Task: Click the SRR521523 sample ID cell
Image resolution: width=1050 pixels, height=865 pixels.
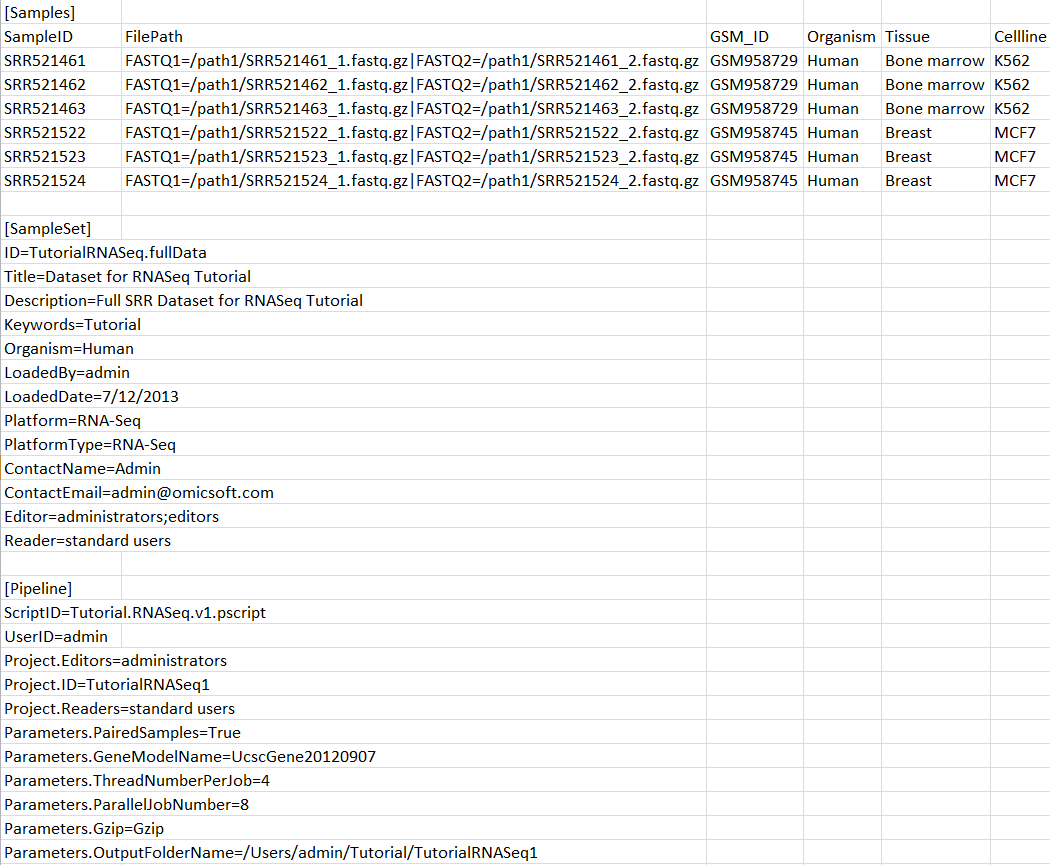Action: (x=61, y=157)
